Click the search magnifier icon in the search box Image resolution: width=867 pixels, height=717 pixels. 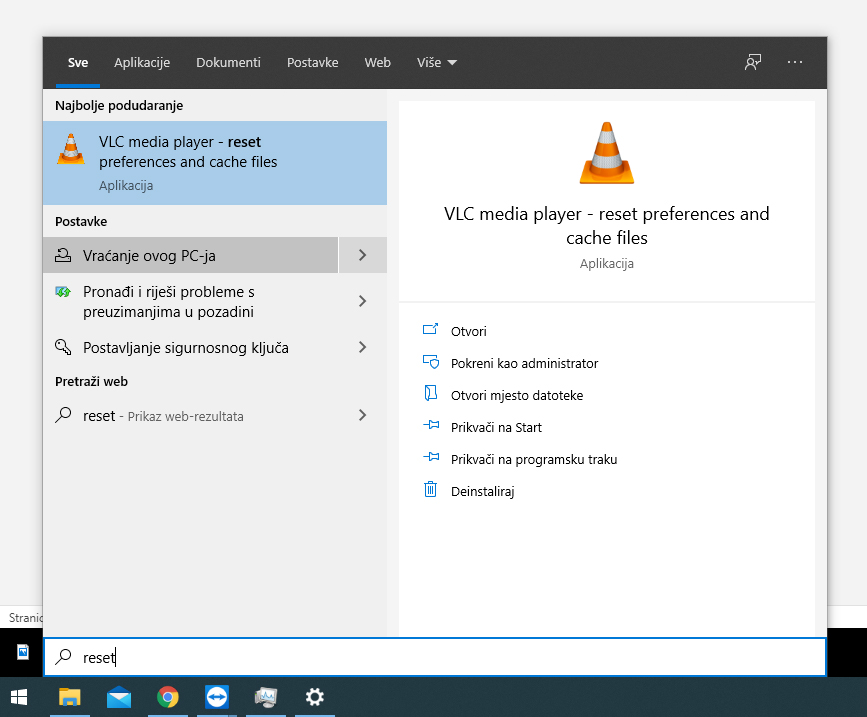63,657
